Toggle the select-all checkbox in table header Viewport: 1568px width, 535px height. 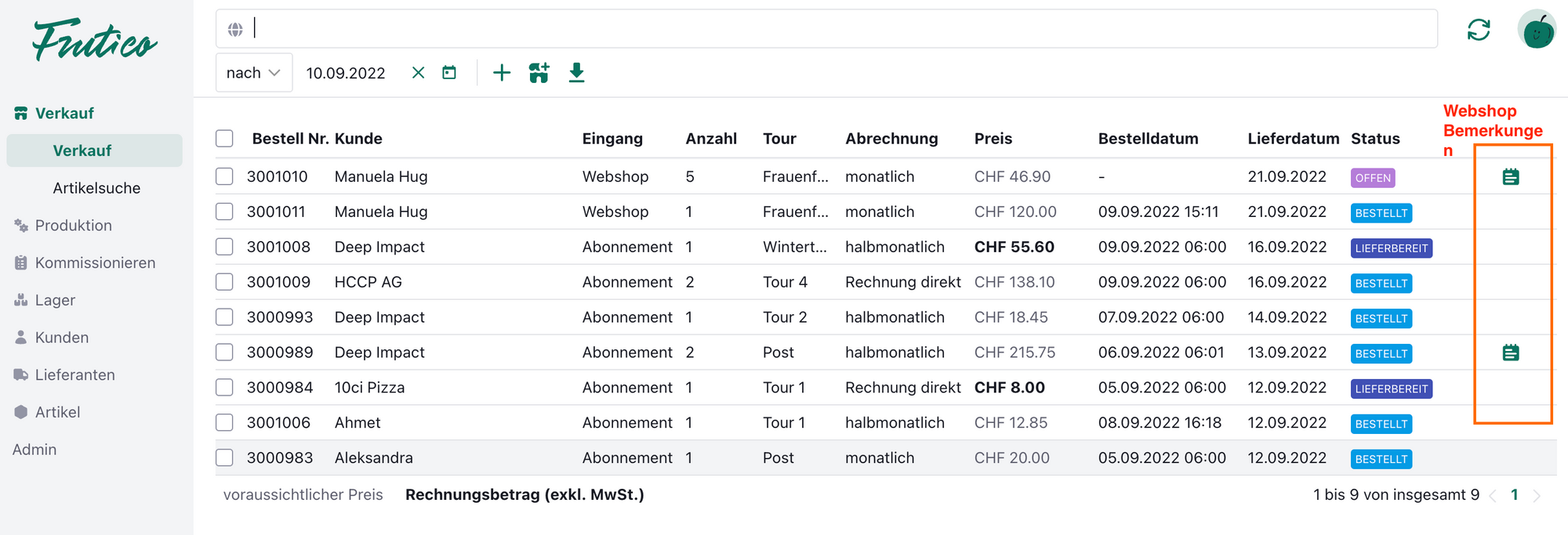pos(225,139)
